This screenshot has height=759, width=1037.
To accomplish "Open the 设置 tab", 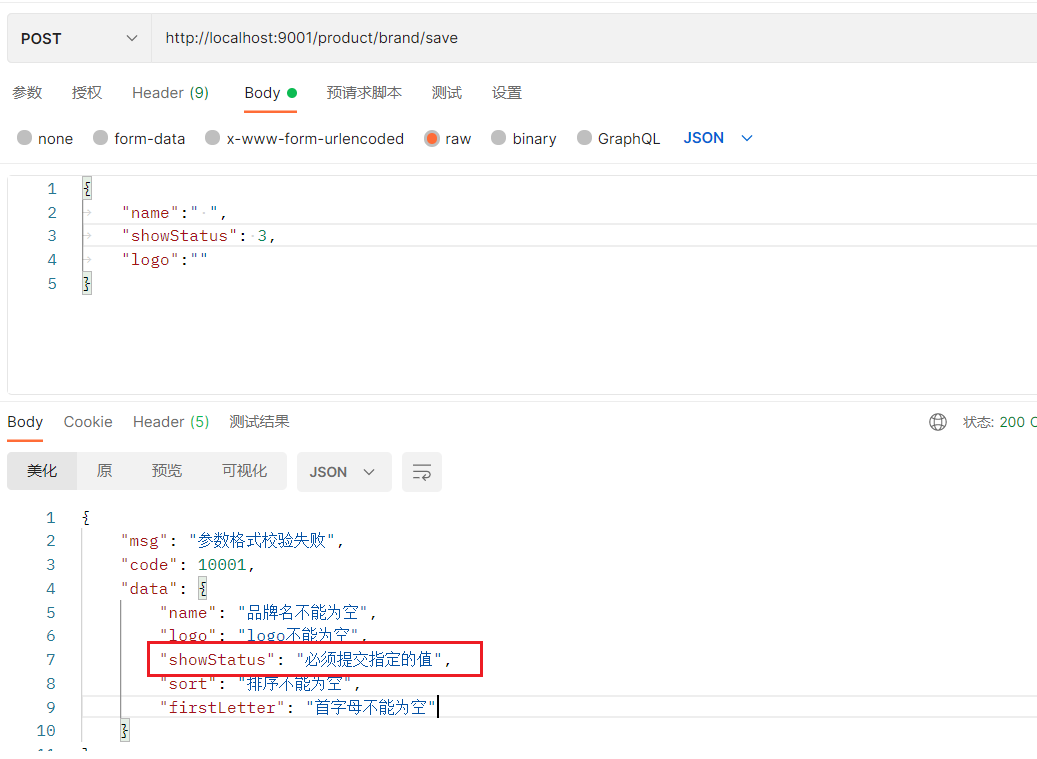I will pyautogui.click(x=507, y=93).
